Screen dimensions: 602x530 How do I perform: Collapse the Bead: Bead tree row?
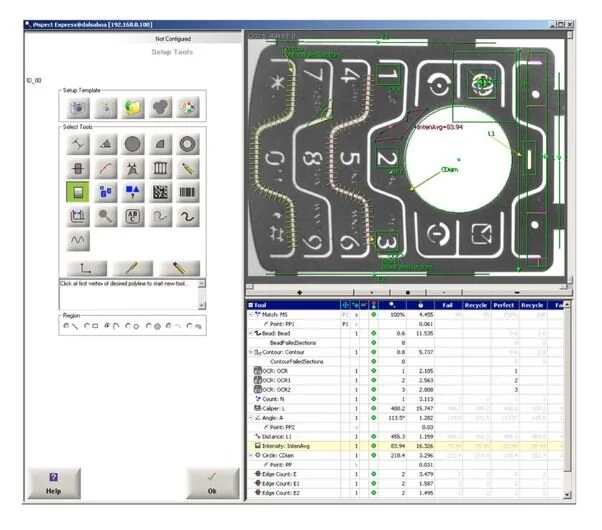(251, 333)
